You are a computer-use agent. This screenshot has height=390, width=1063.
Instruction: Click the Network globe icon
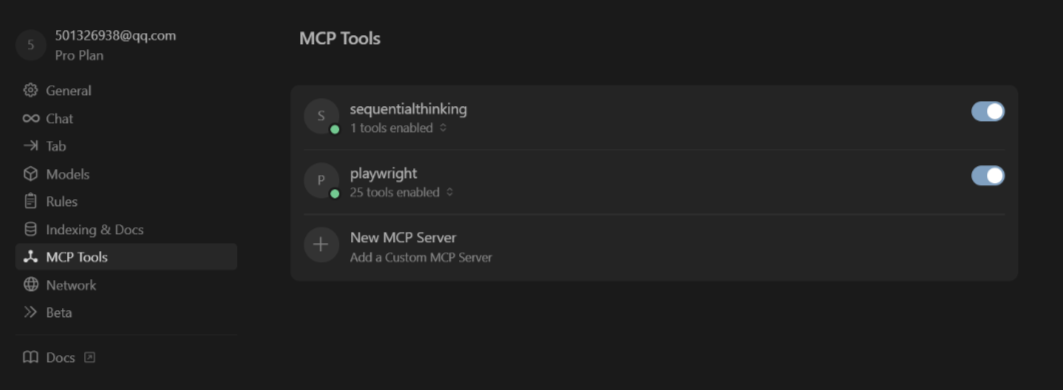click(31, 285)
